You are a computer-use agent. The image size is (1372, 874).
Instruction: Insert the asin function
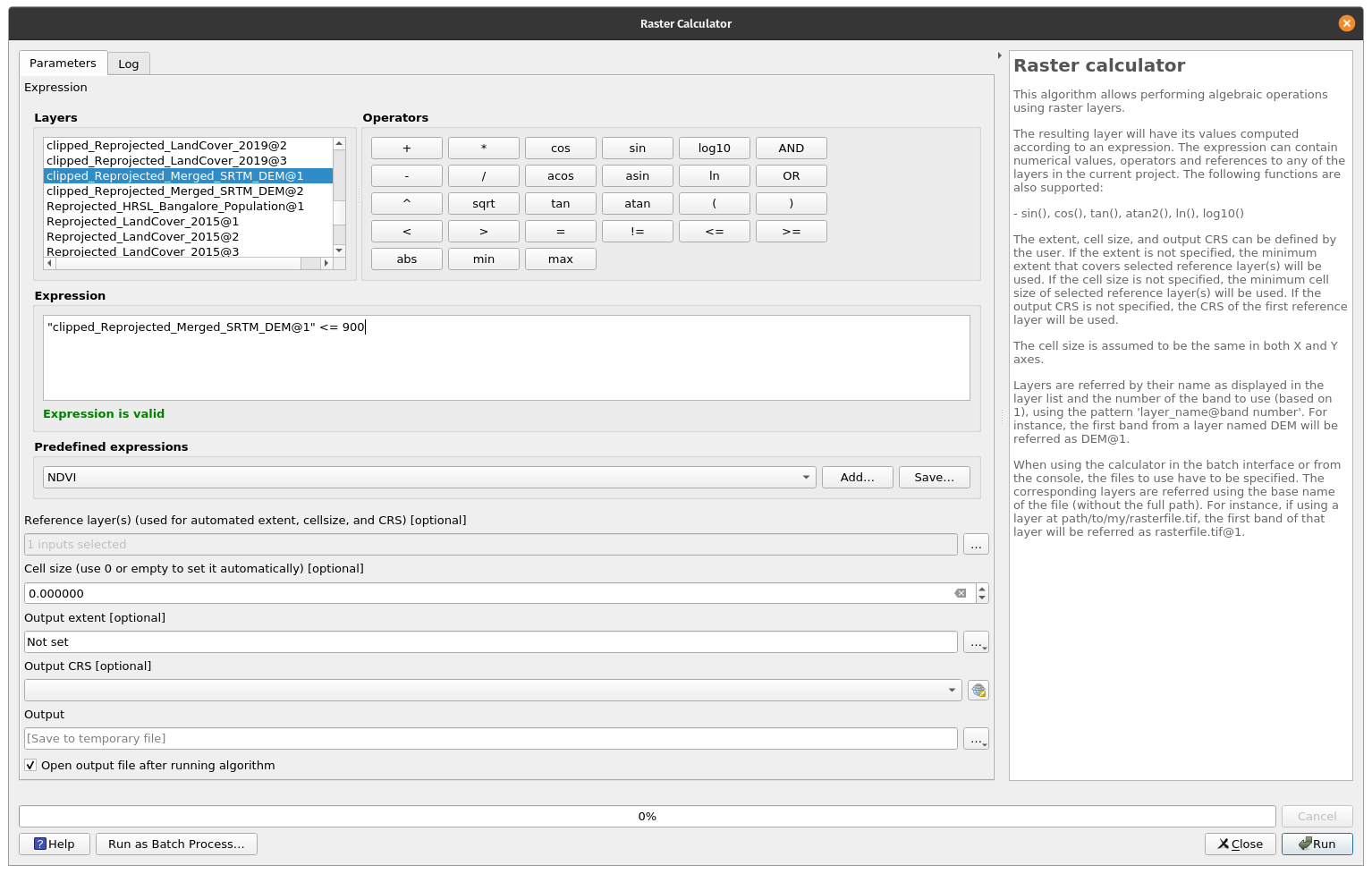click(x=638, y=176)
